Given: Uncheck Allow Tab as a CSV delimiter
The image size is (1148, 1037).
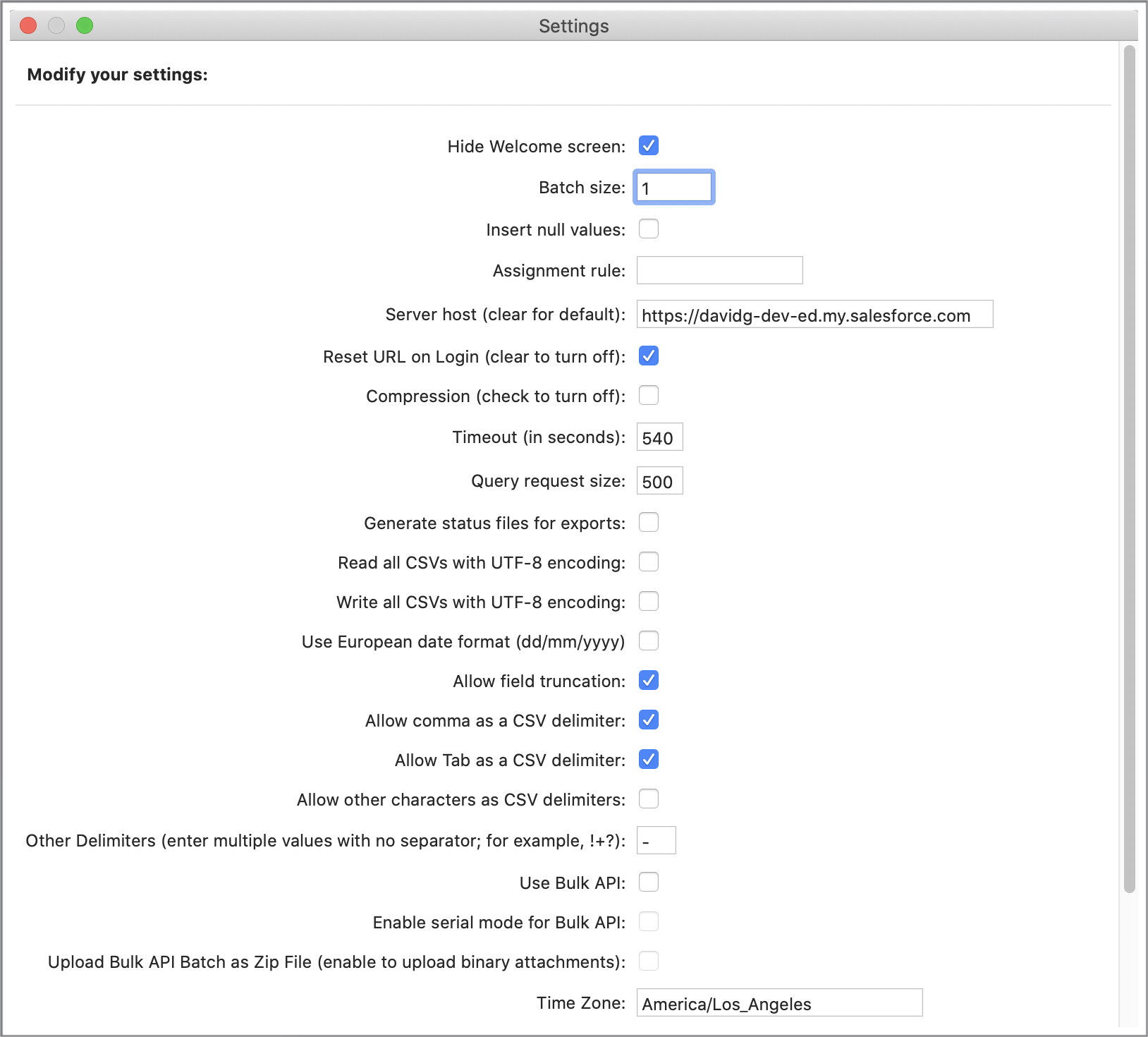Looking at the screenshot, I should point(648,760).
